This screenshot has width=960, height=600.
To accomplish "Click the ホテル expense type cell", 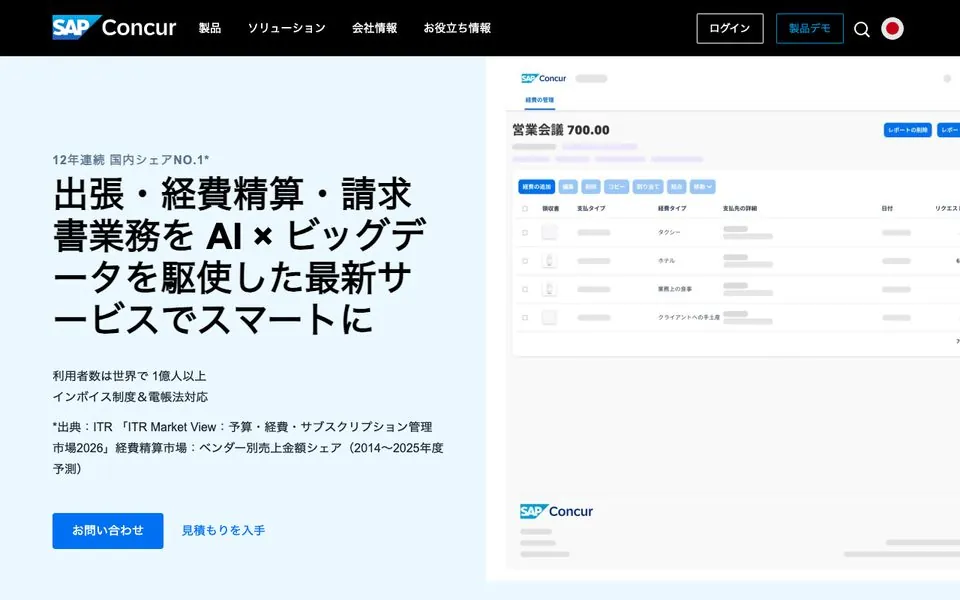I will (666, 261).
